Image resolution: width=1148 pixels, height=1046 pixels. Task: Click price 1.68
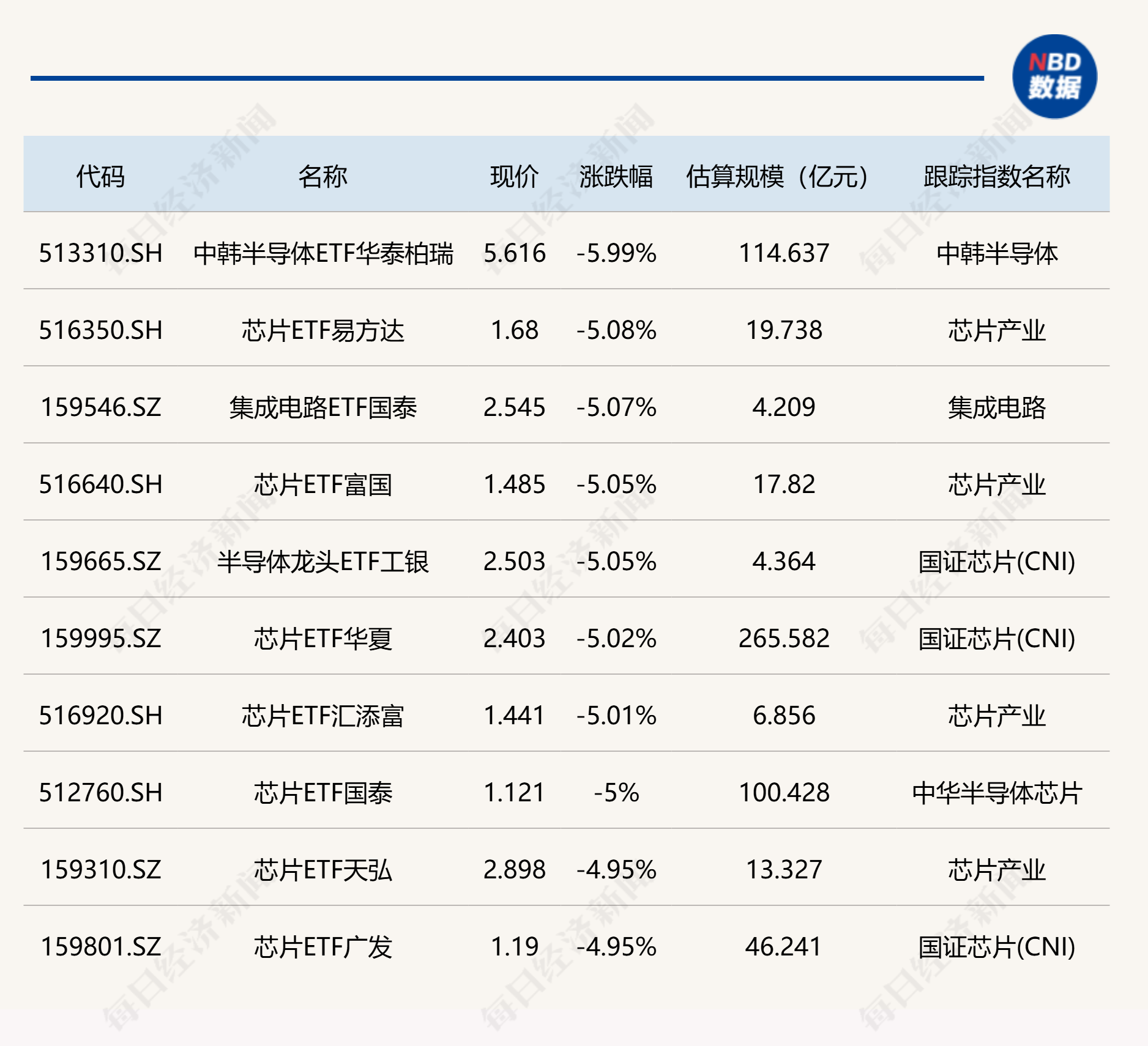(x=514, y=330)
